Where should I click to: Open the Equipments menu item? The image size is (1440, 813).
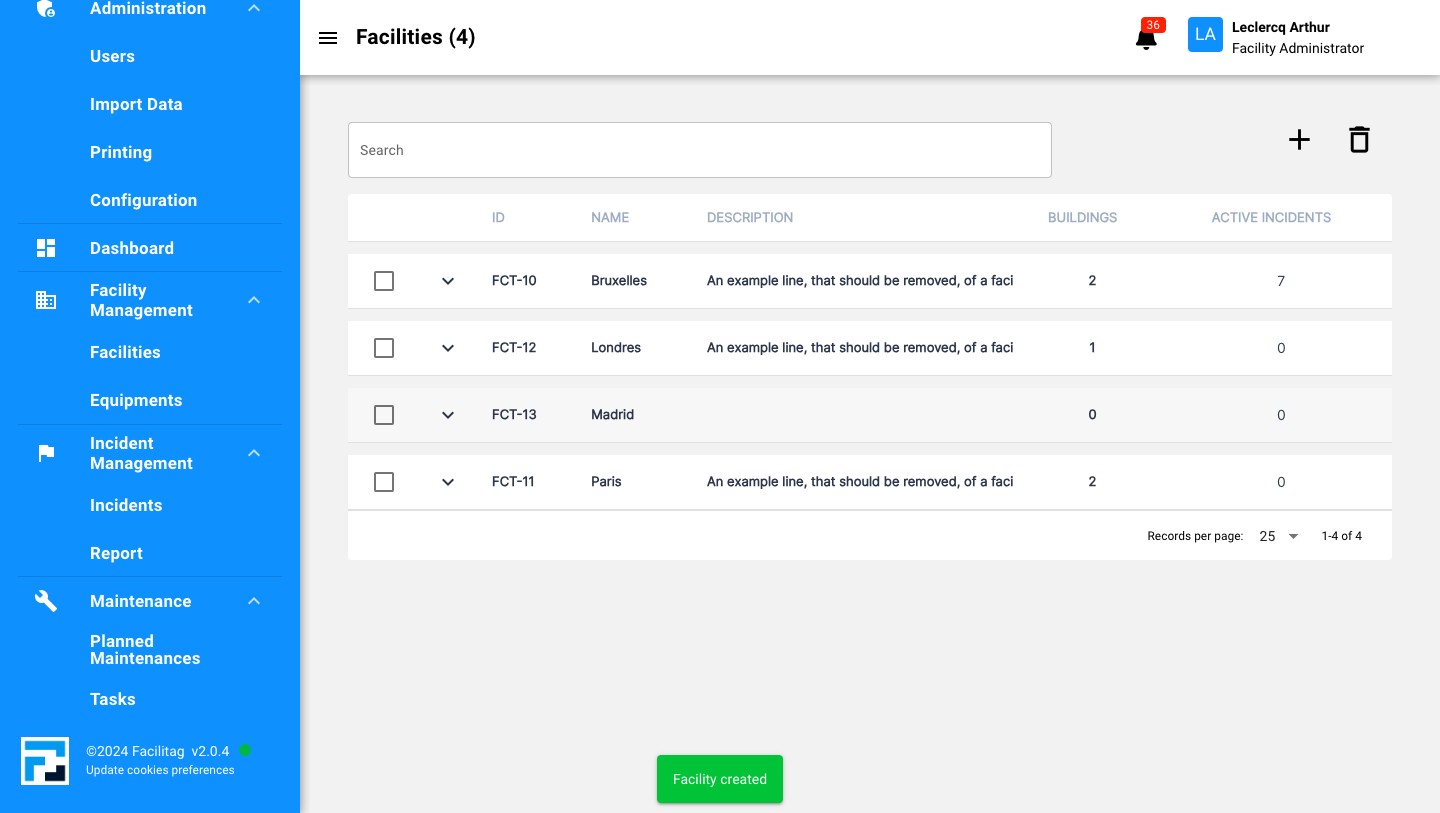136,400
